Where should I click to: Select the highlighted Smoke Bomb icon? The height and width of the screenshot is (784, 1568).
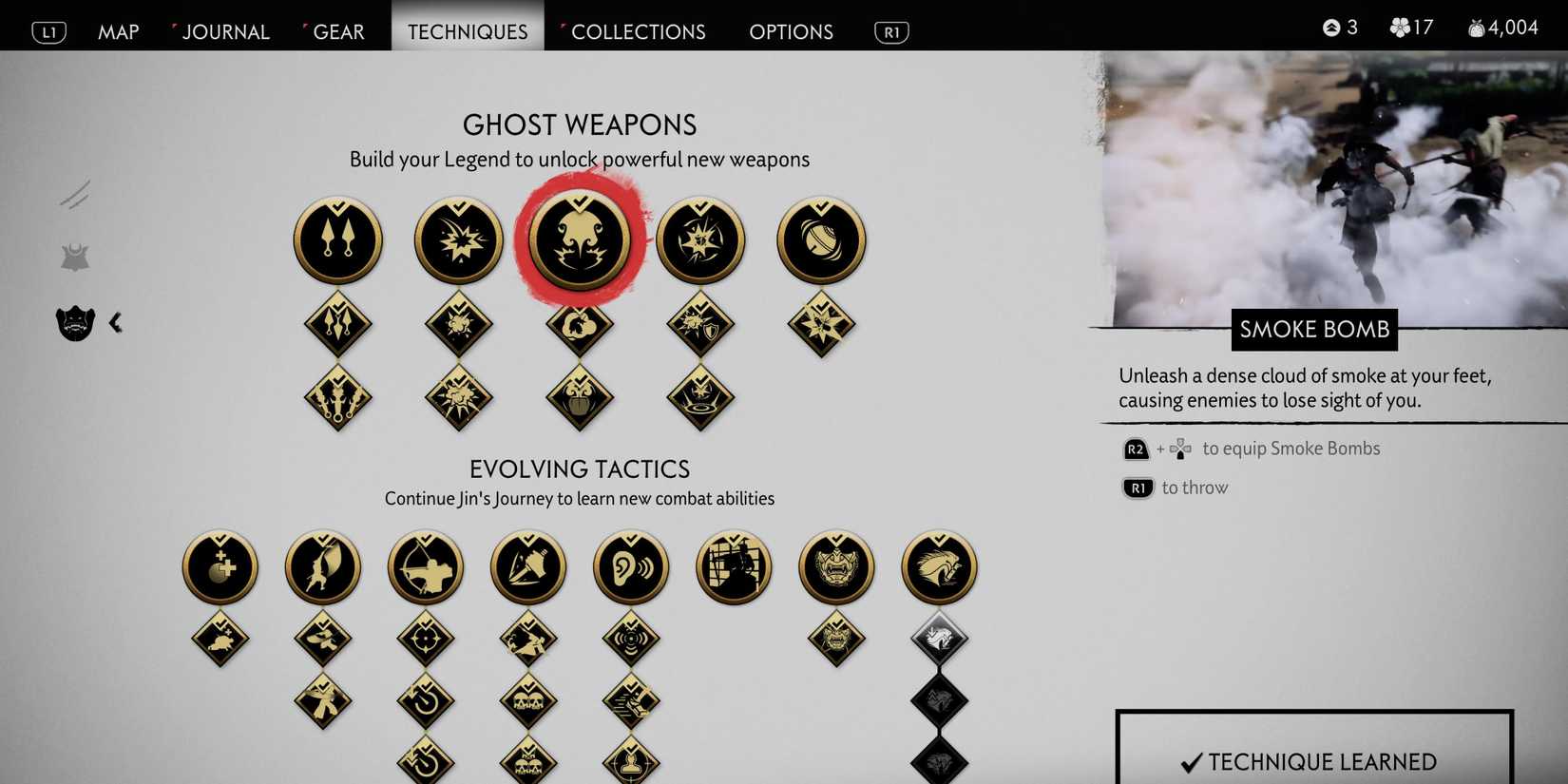tap(580, 240)
